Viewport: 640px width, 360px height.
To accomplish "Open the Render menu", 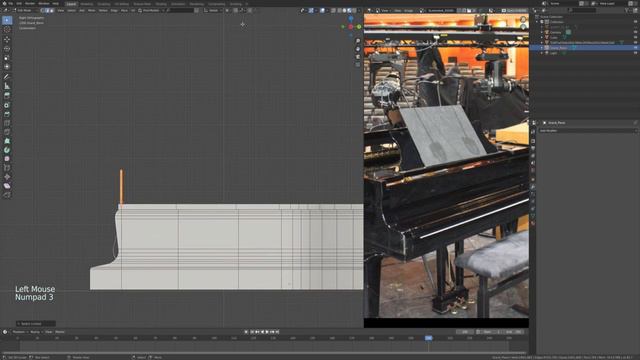I will pyautogui.click(x=30, y=3).
